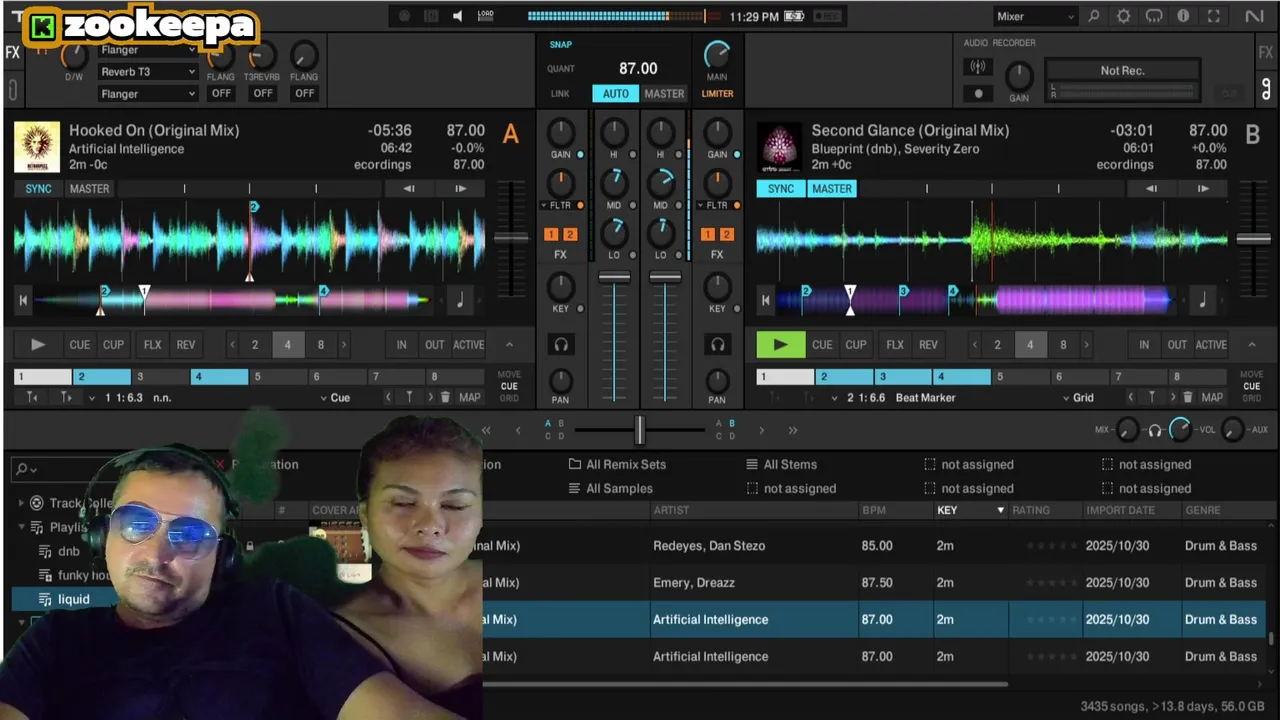The height and width of the screenshot is (720, 1280).
Task: Toggle Deck A SYNC button
Action: (x=38, y=188)
